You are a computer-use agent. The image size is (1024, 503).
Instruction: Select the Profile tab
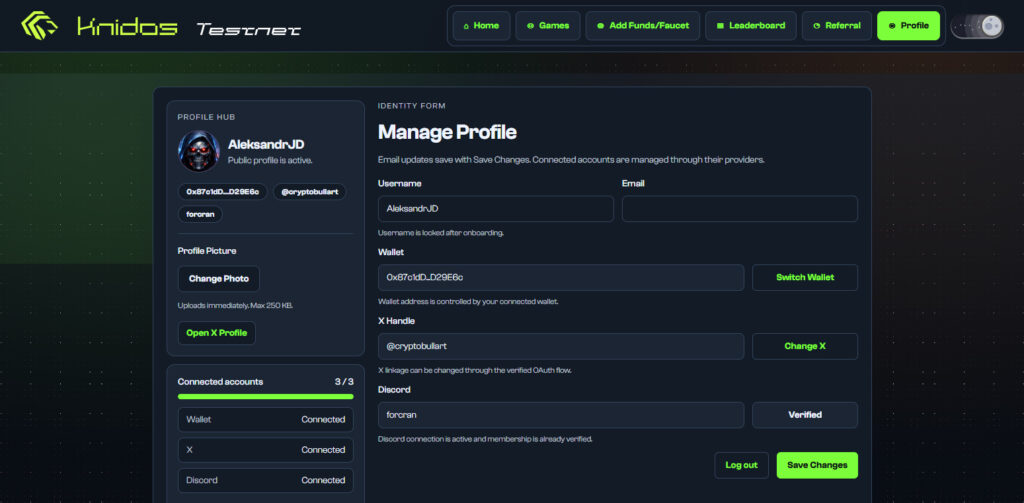tap(908, 26)
